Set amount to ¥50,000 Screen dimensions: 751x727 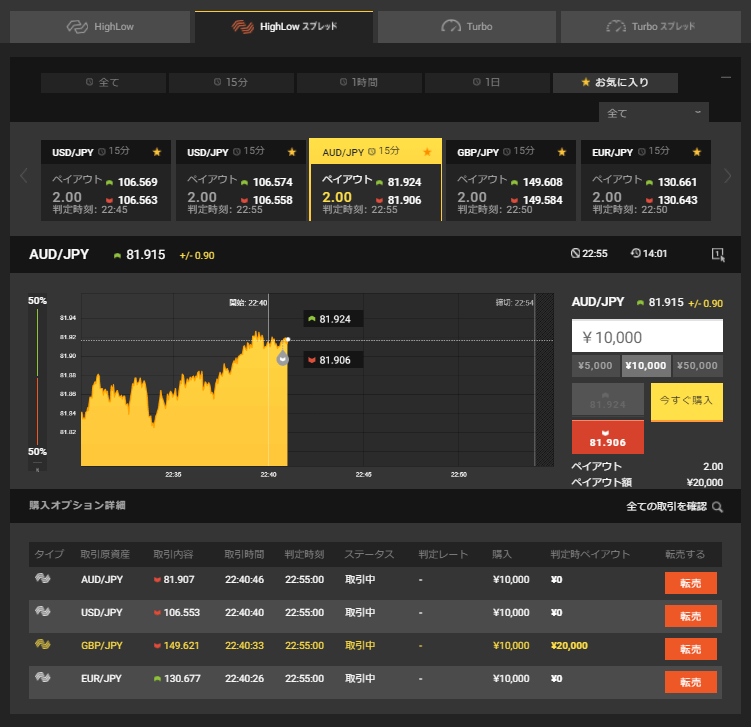point(697,366)
